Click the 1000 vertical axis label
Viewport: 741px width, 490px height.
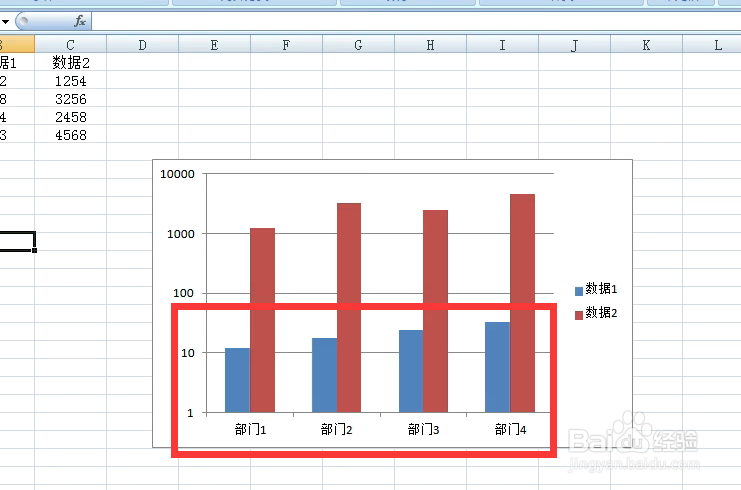(x=181, y=234)
